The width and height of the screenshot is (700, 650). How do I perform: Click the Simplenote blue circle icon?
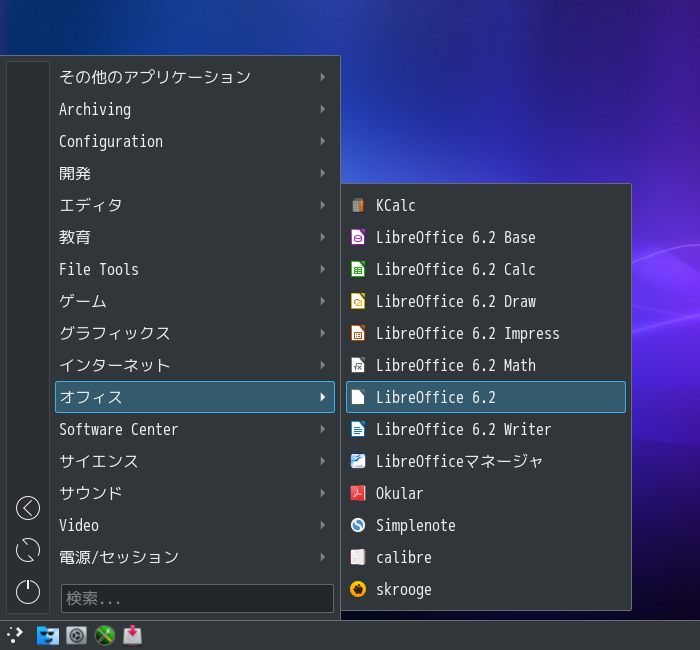point(358,525)
